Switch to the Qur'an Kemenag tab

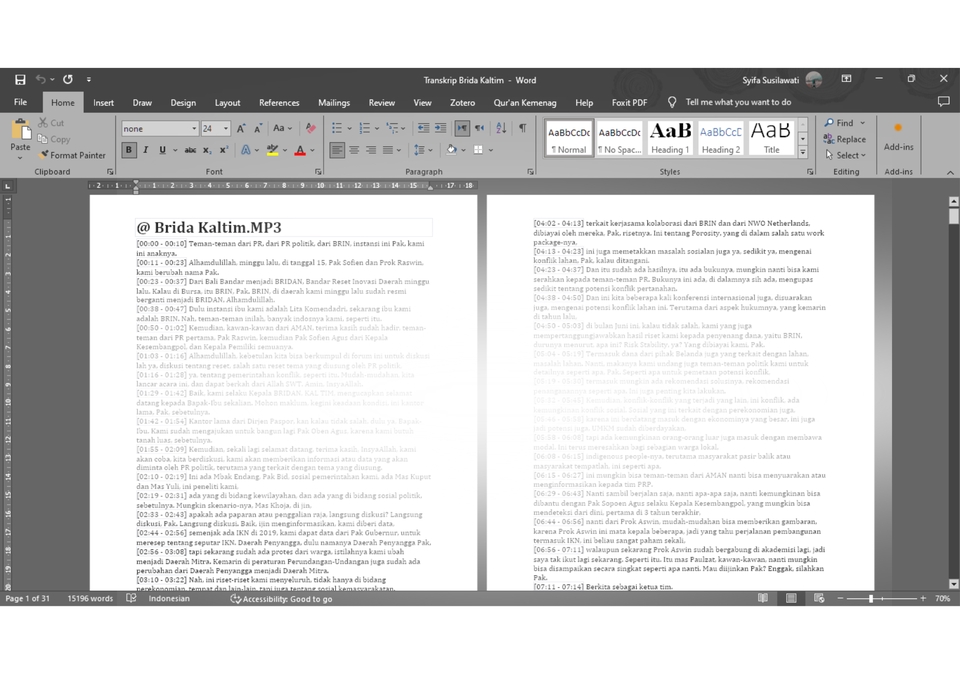(x=525, y=103)
